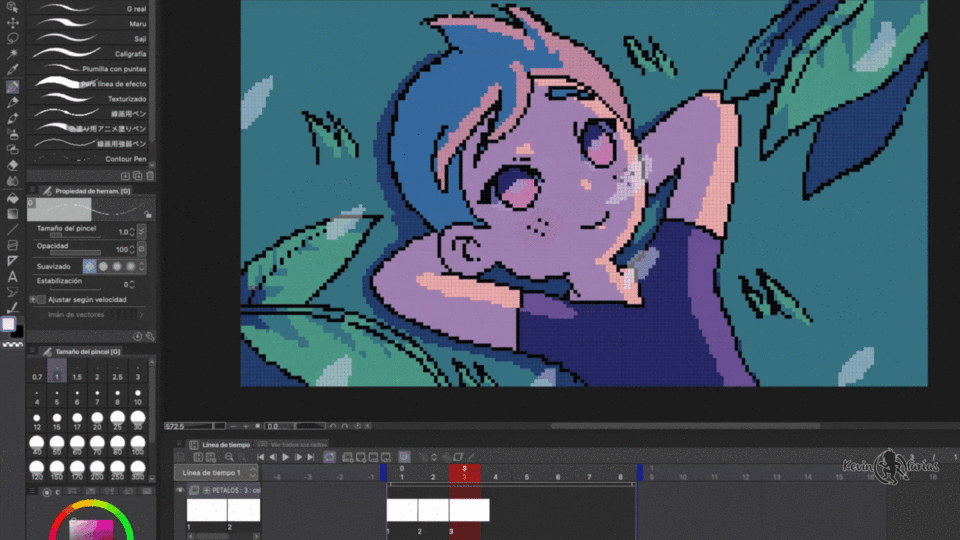960x540 pixels.
Task: Open the Tamaño del pincel tab
Action: [81, 351]
